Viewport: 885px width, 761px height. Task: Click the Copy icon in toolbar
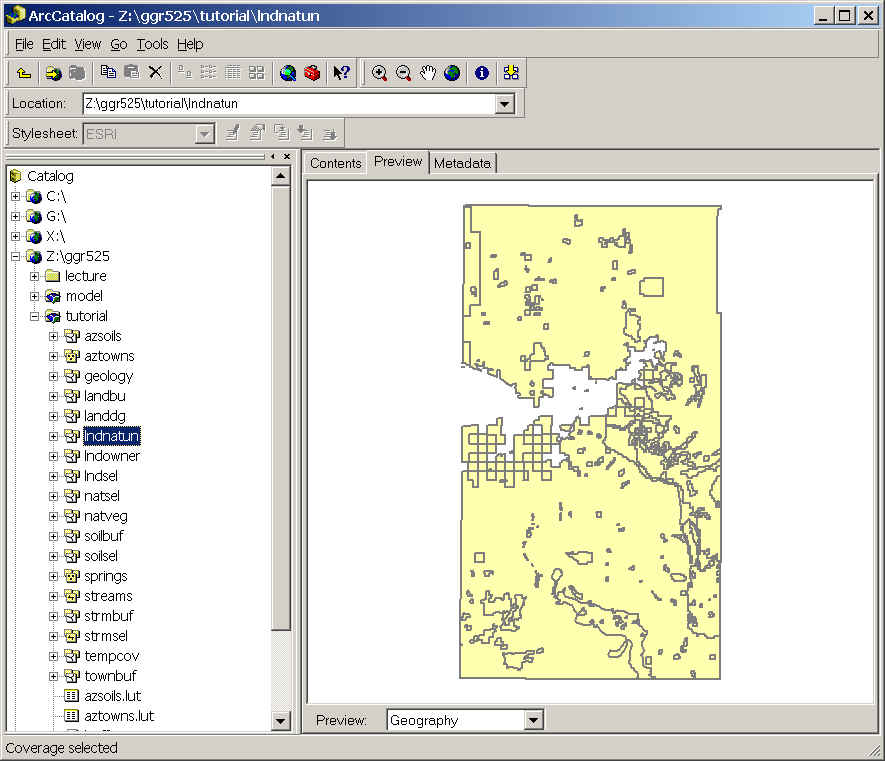(108, 72)
